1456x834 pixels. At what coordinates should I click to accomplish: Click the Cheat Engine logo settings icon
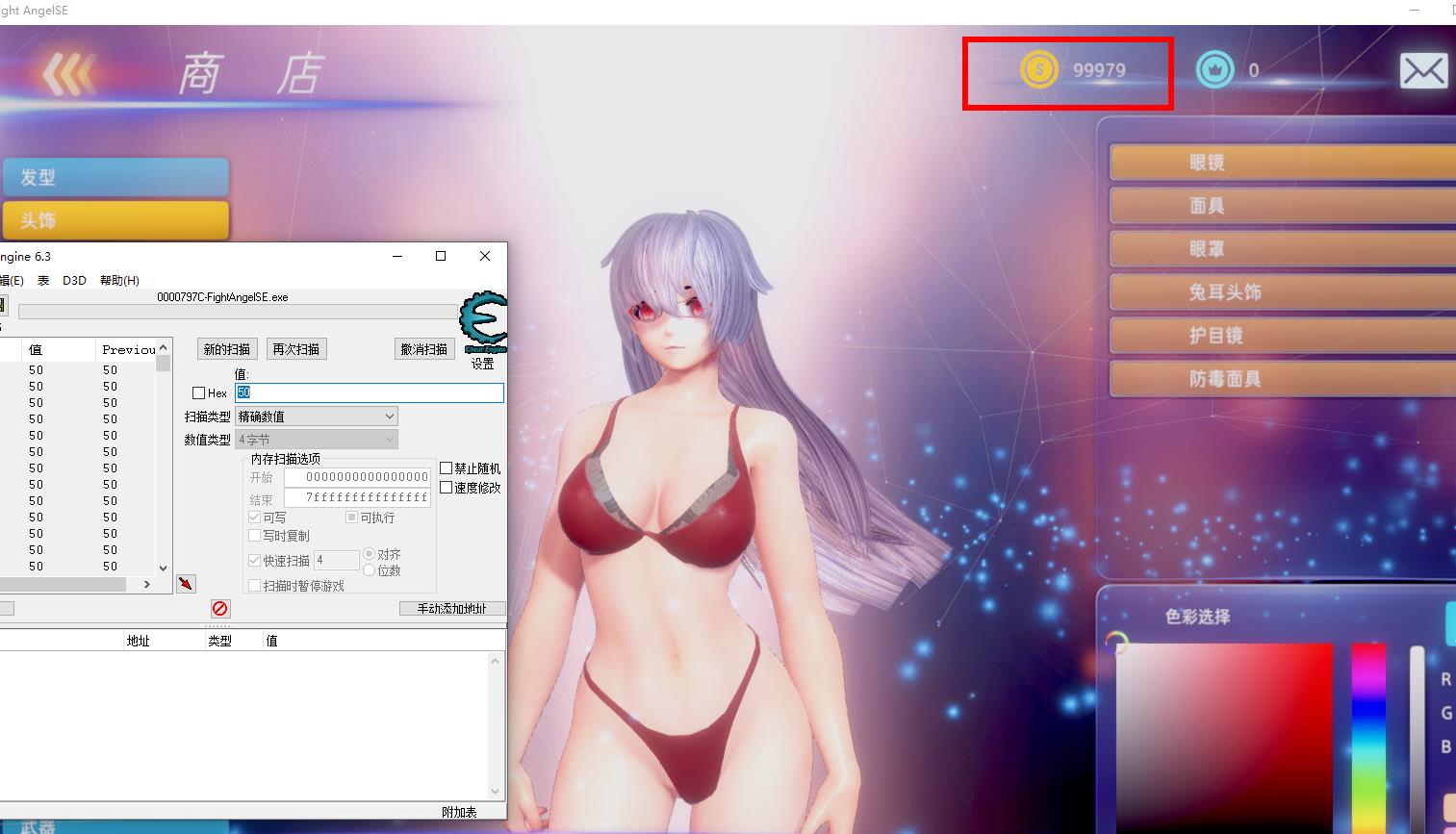tap(483, 323)
